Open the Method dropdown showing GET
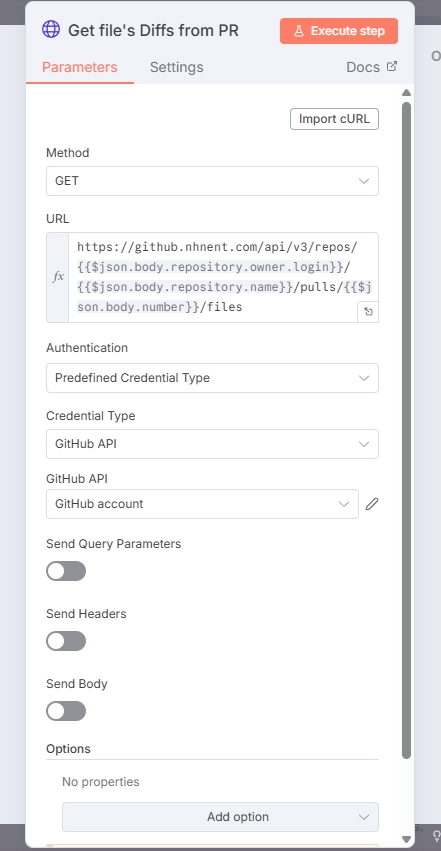This screenshot has width=441, height=851. [212, 181]
